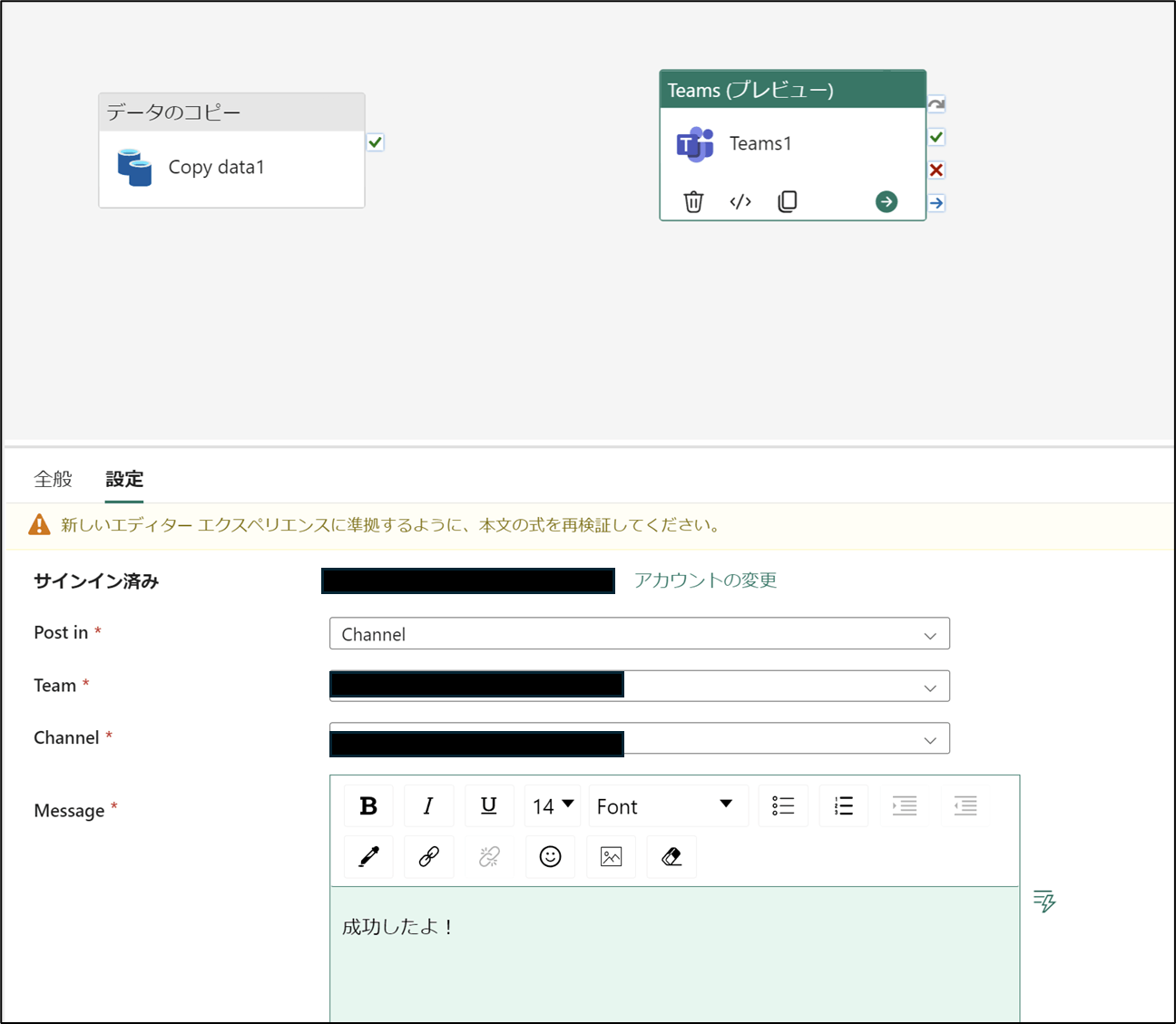The height and width of the screenshot is (1024, 1176).
Task: Click the second indent button in editor
Action: click(965, 805)
